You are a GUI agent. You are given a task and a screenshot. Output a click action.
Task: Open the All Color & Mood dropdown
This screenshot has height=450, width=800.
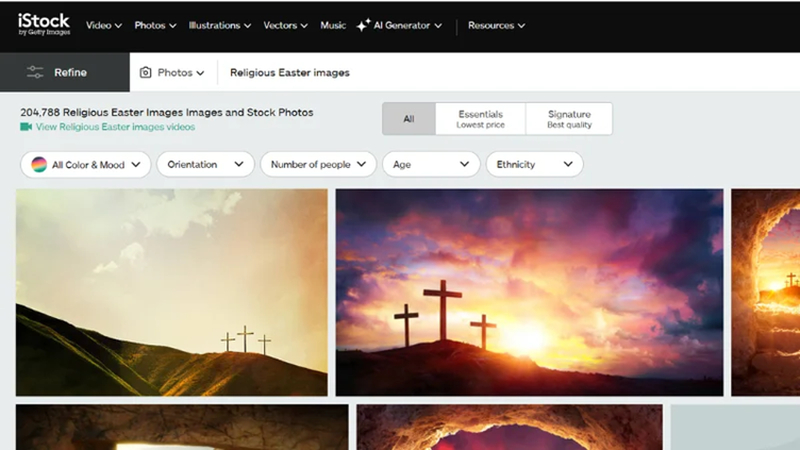pos(86,164)
